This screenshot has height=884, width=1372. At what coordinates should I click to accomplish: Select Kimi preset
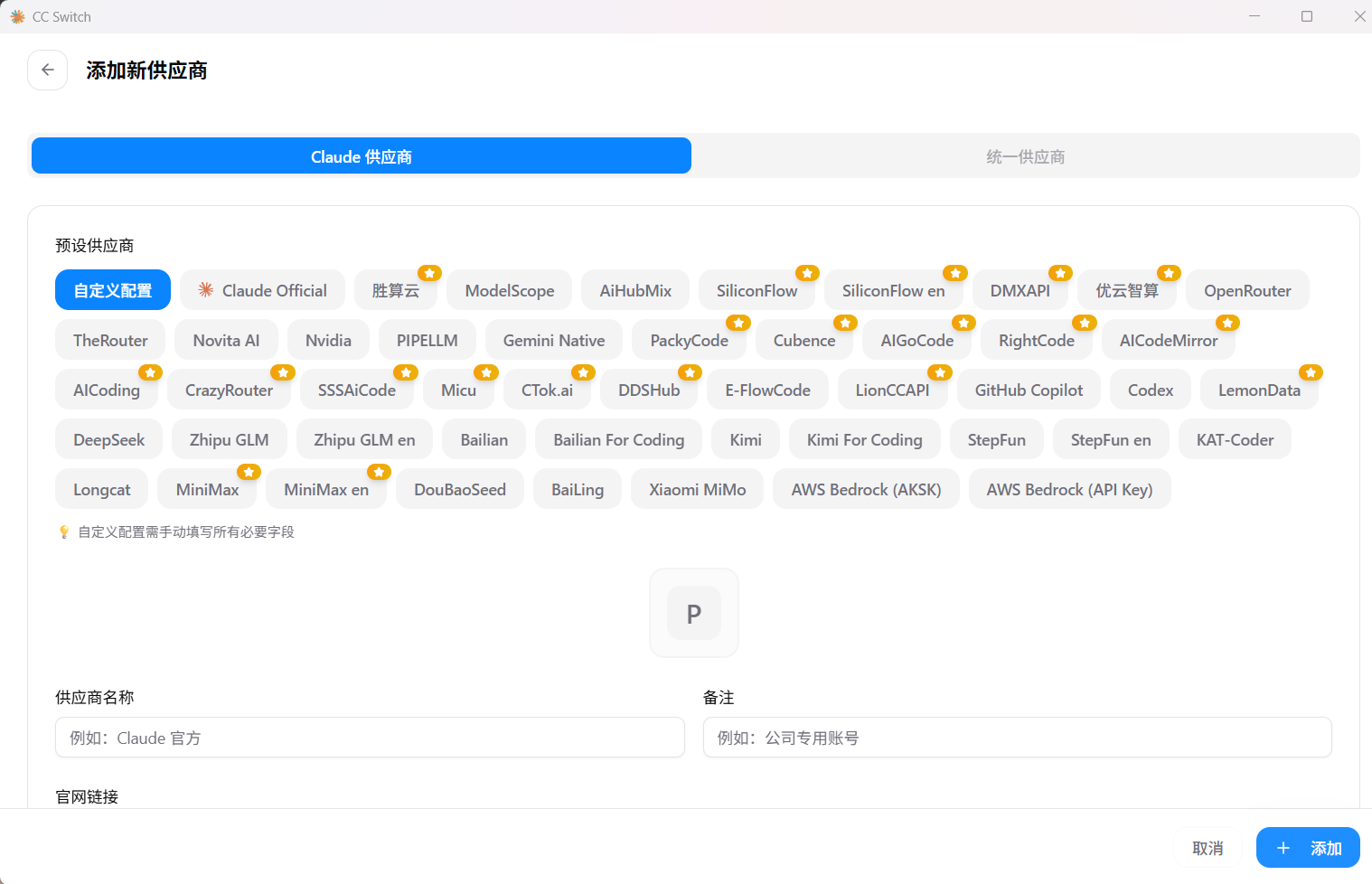[746, 439]
